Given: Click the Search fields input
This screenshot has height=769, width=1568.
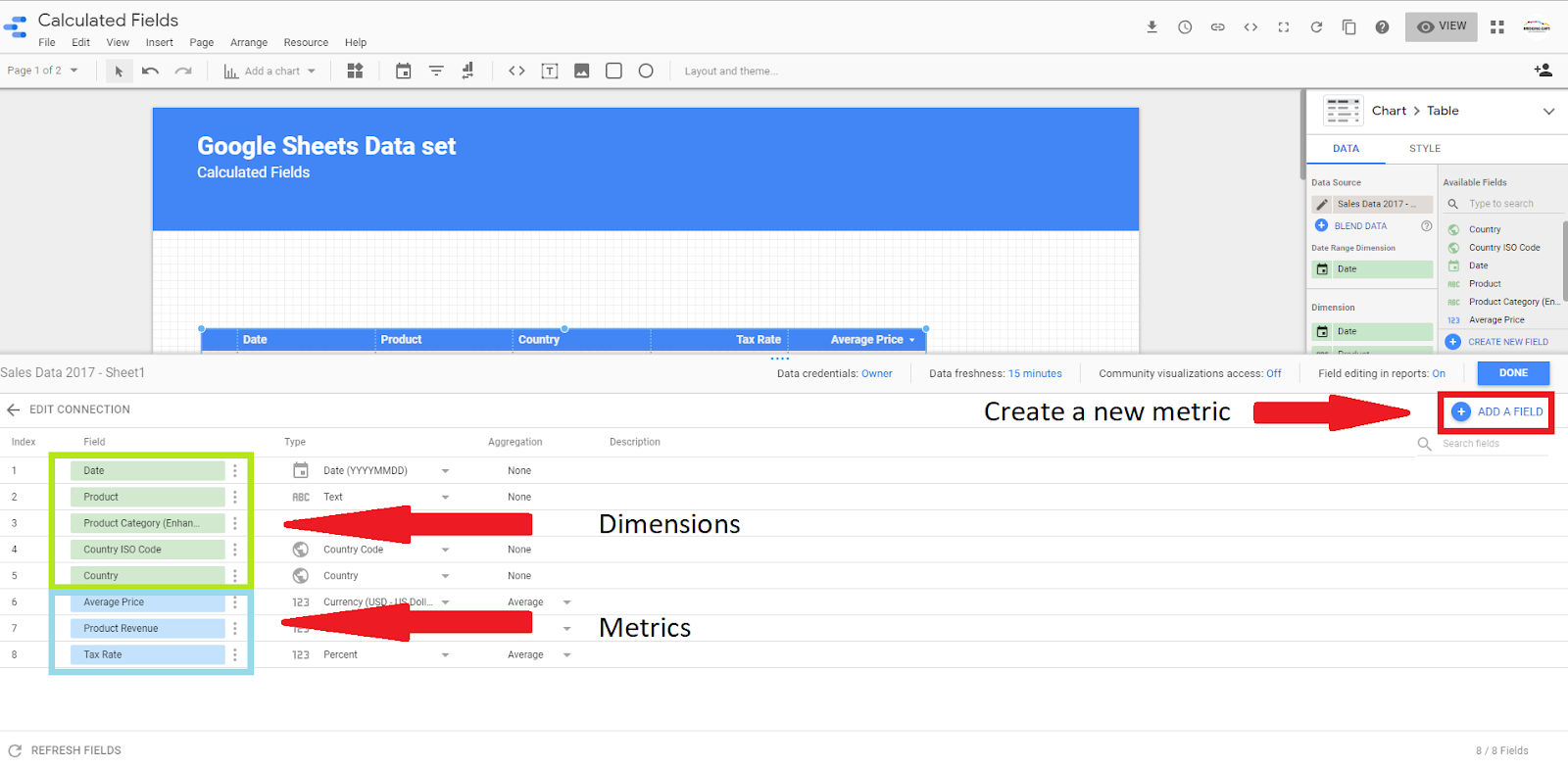Looking at the screenshot, I should pos(1494,444).
